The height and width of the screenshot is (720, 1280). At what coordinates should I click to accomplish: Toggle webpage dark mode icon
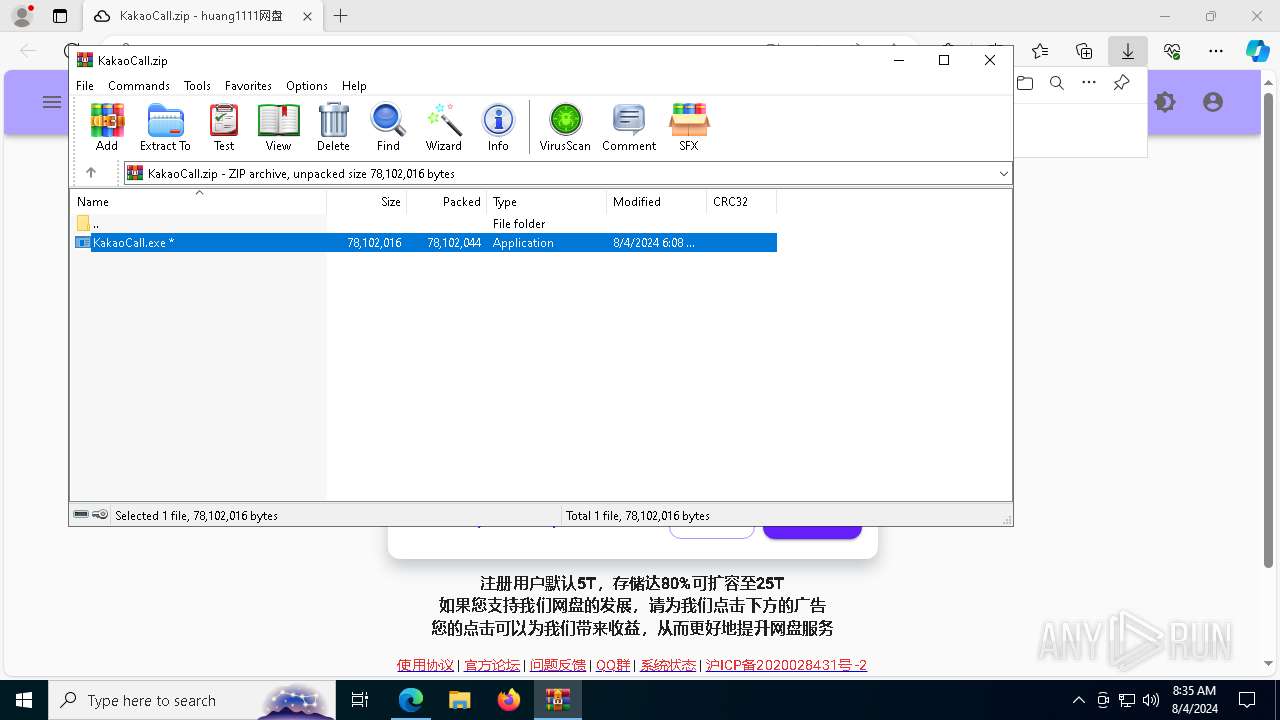coord(1165,102)
